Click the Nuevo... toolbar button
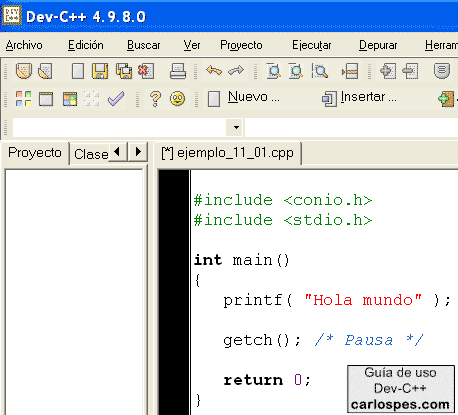Screen dimensions: 458x415 (x=244, y=99)
